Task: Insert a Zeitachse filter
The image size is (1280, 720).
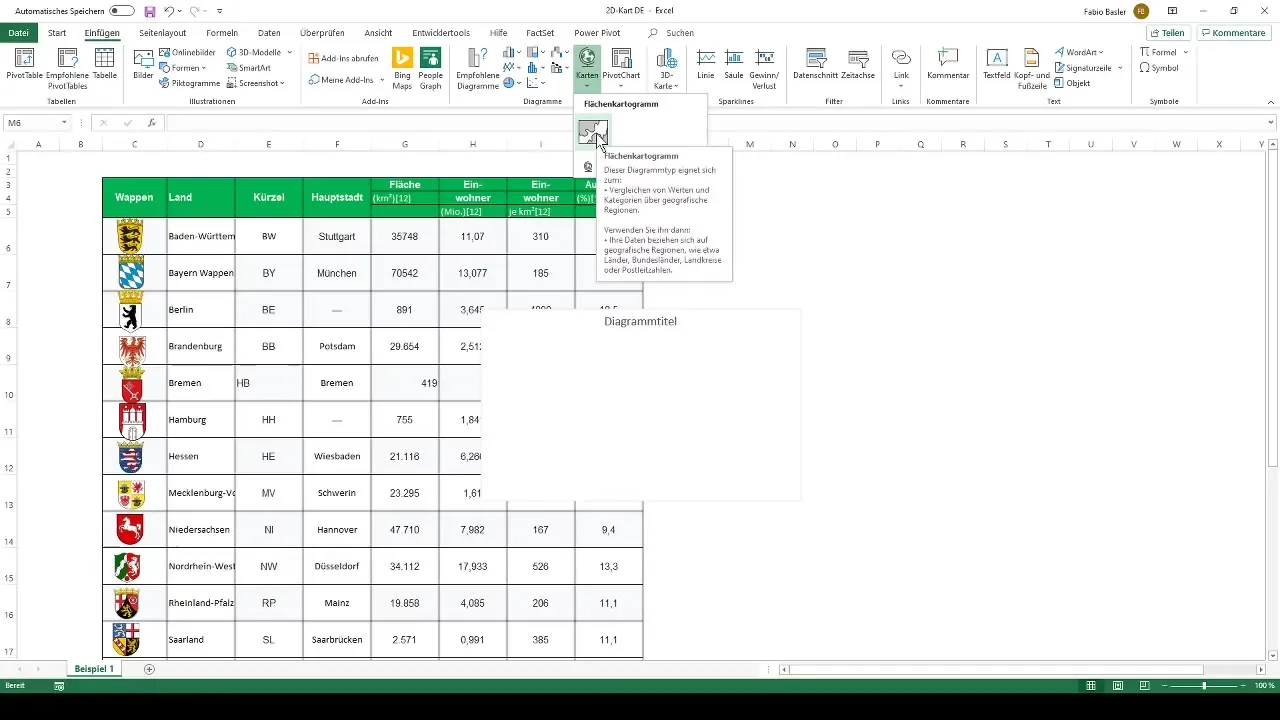Action: [858, 65]
